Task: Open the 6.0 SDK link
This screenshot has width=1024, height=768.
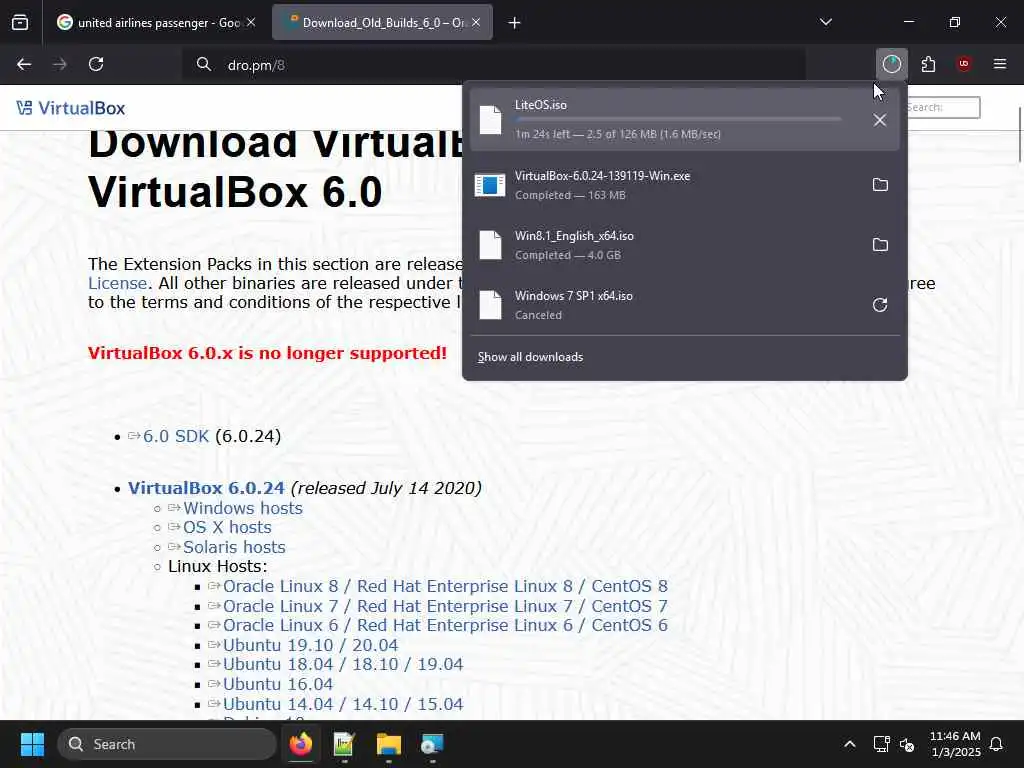Action: pyautogui.click(x=176, y=436)
